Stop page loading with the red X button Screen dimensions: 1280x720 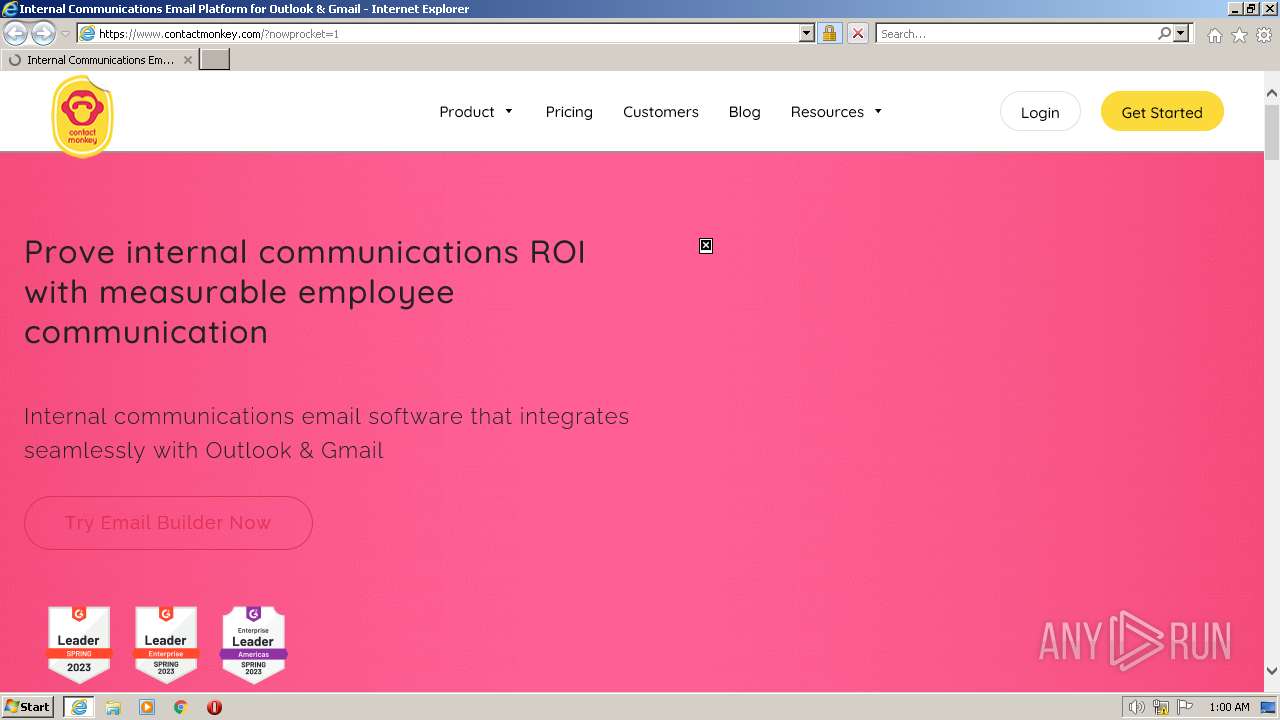point(857,33)
